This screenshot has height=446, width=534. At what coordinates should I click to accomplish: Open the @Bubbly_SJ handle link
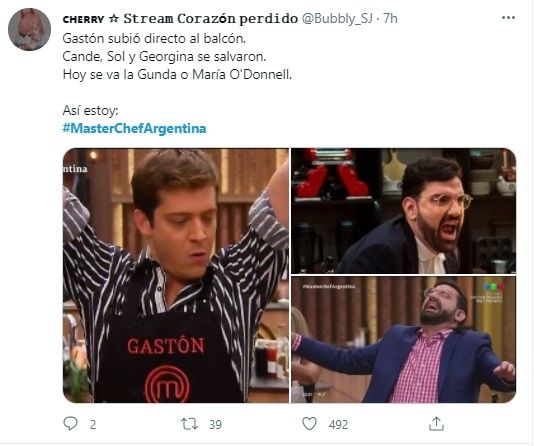[x=337, y=18]
